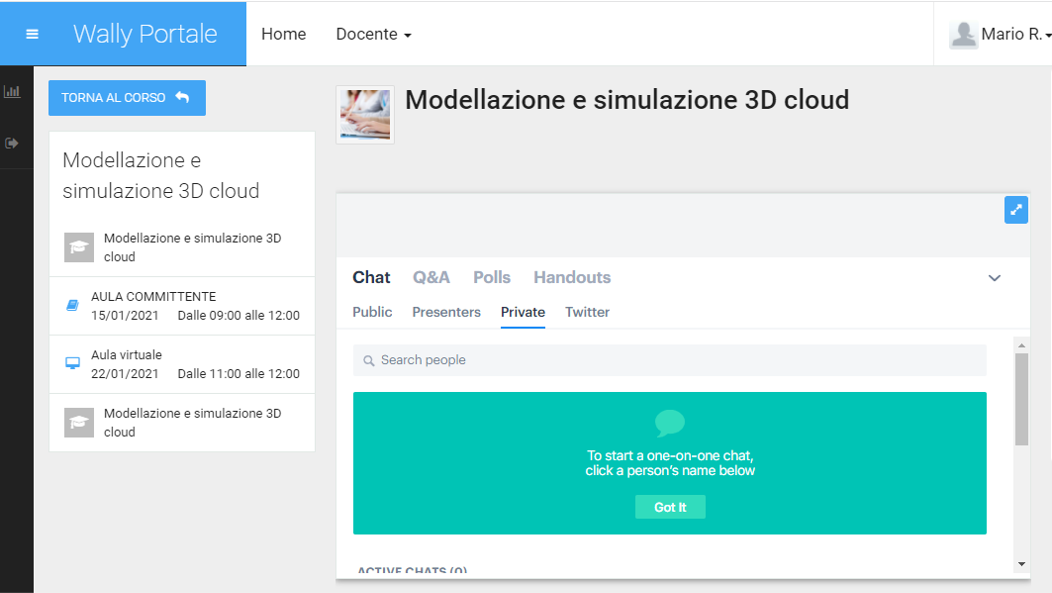The height and width of the screenshot is (593, 1052).
Task: Click the logout arrow sidebar icon
Action: click(x=12, y=143)
